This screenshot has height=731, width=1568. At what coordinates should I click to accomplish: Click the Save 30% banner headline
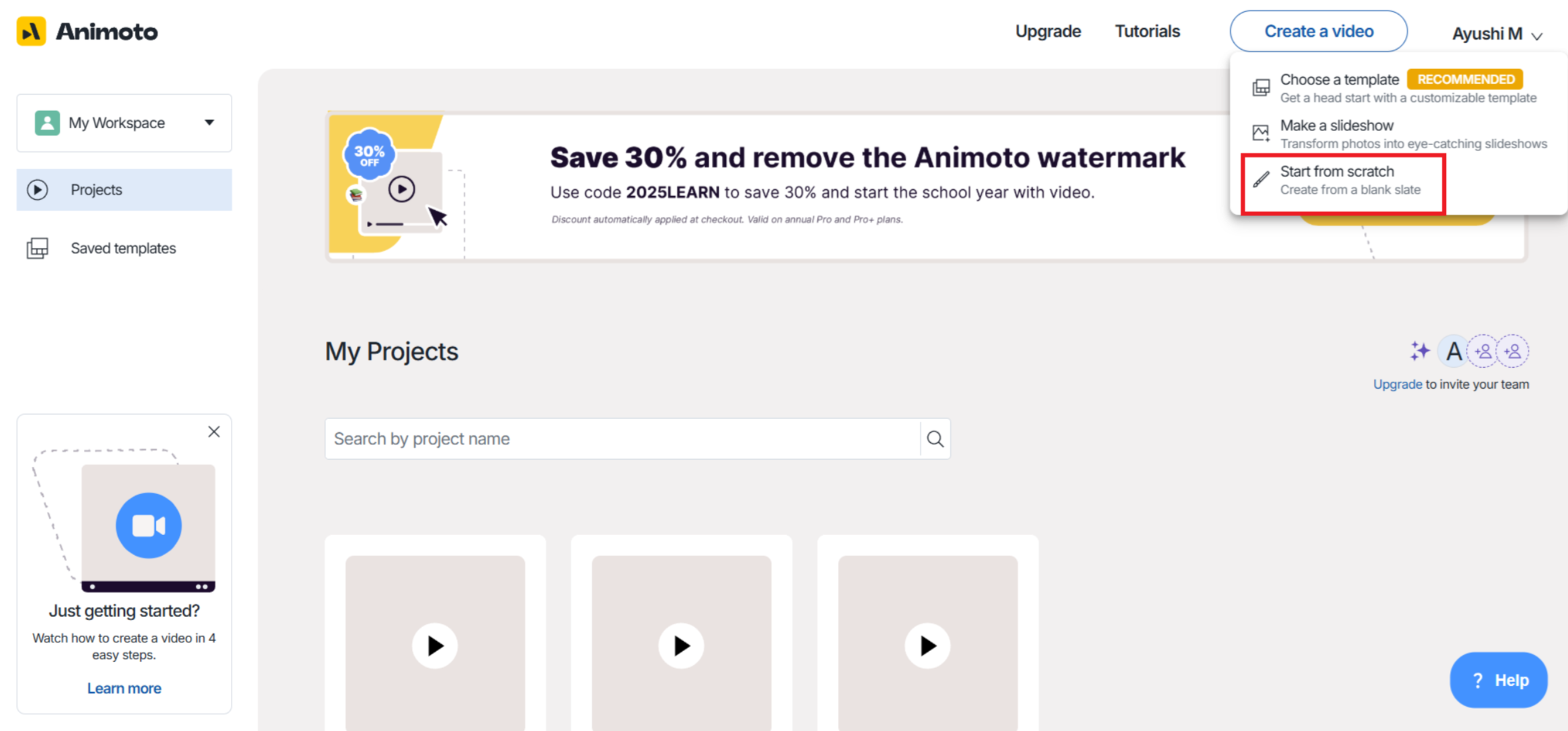(x=868, y=158)
